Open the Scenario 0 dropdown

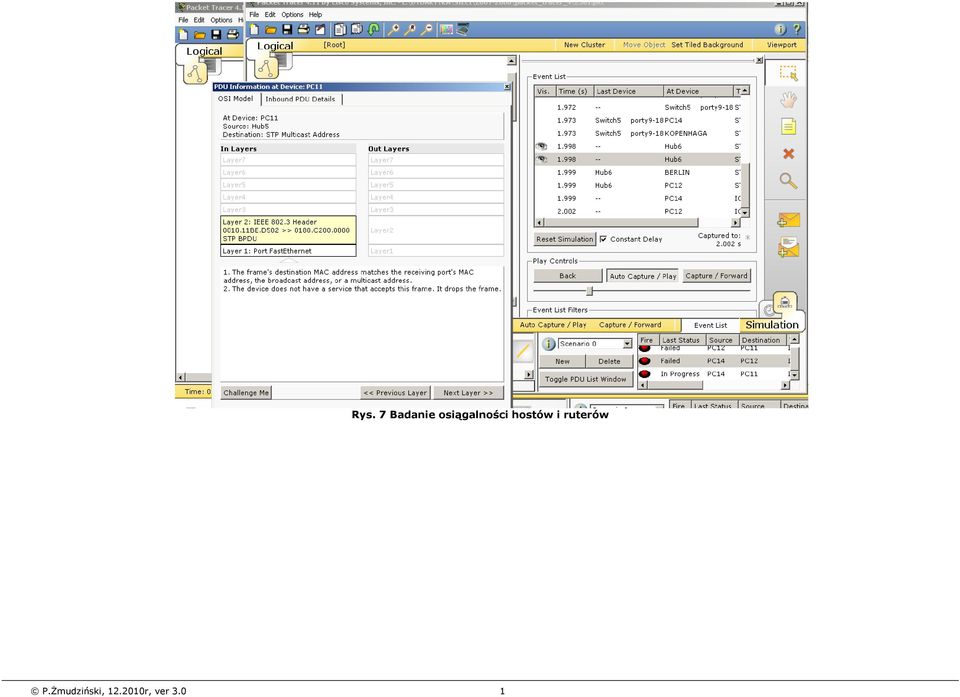click(x=627, y=344)
